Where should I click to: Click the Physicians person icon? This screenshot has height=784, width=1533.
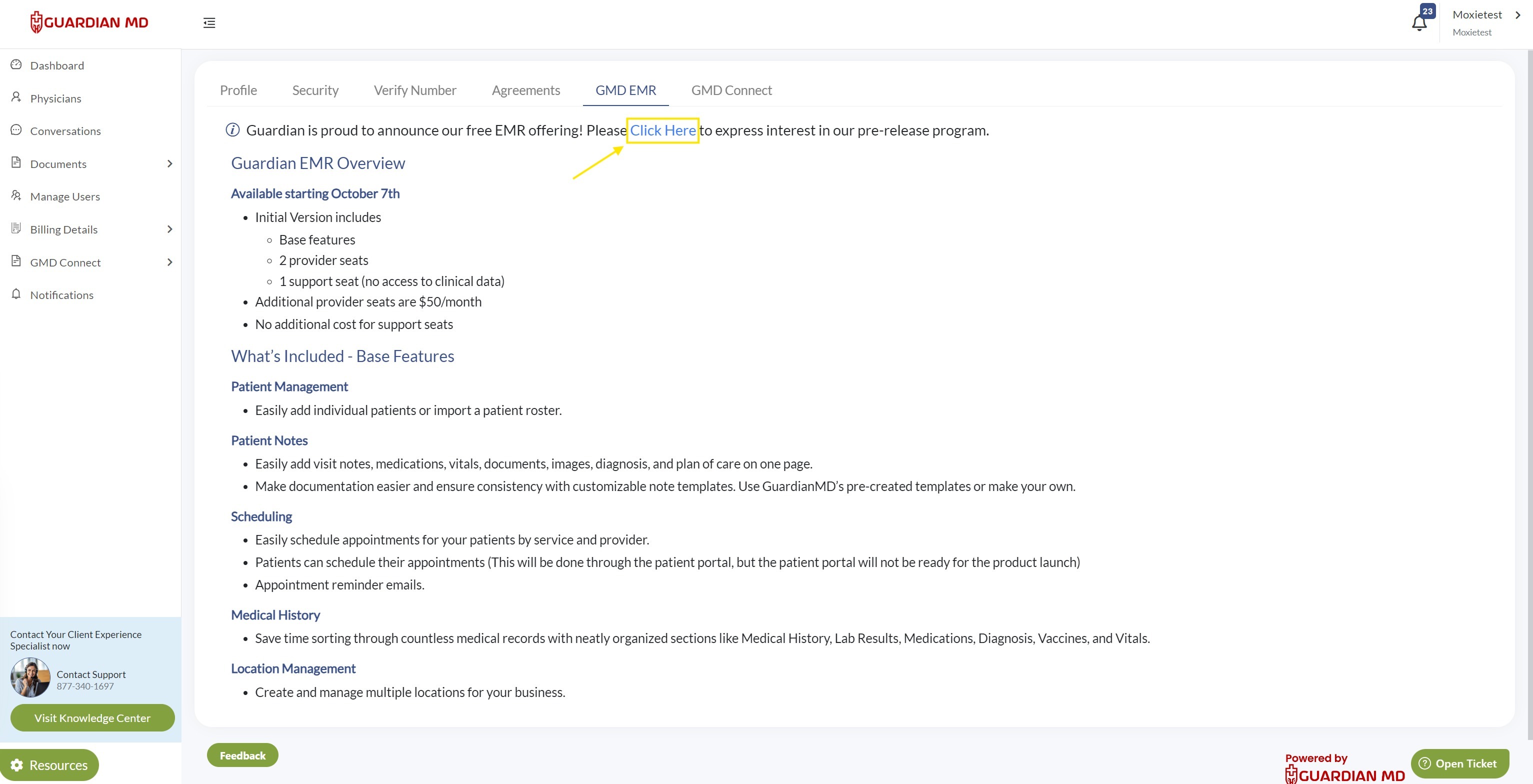[16, 97]
